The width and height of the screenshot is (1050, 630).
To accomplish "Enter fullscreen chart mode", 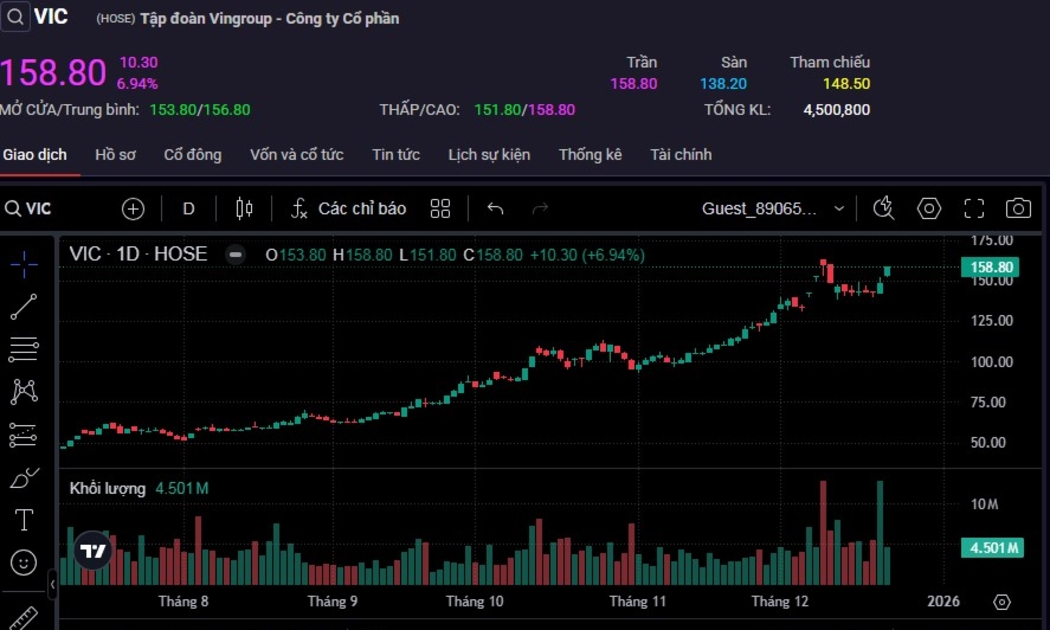I will [974, 208].
